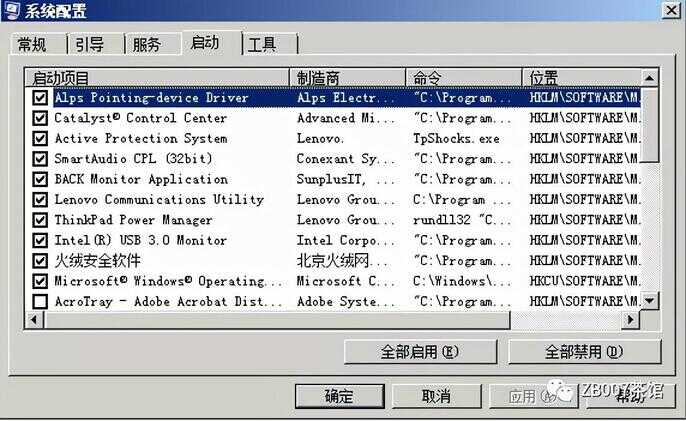Toggle Intel(R) USB 3.0 Monitor checkbox
Viewport: 686px width, 421px height.
click(x=40, y=240)
